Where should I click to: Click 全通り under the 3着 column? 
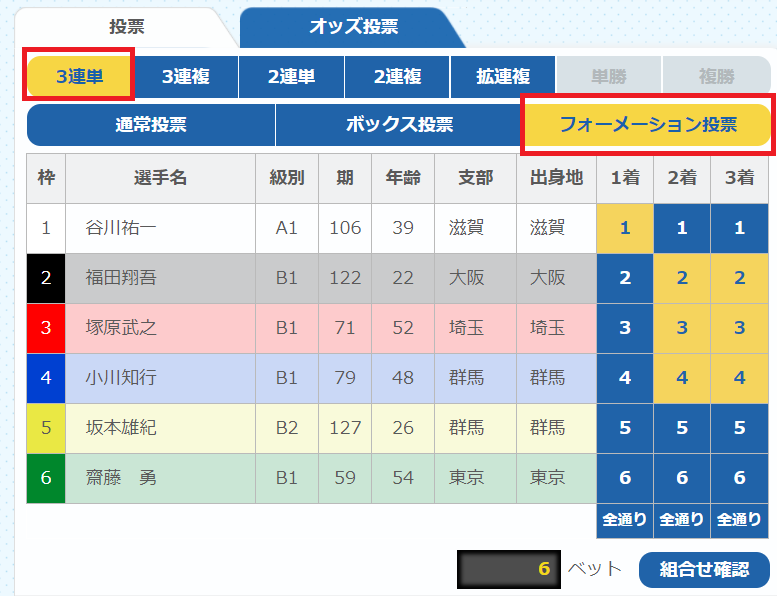coord(740,519)
